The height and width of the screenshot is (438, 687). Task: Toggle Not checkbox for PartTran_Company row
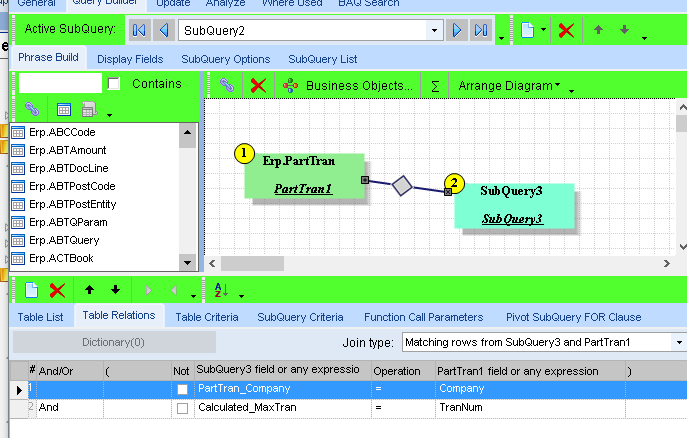[182, 389]
